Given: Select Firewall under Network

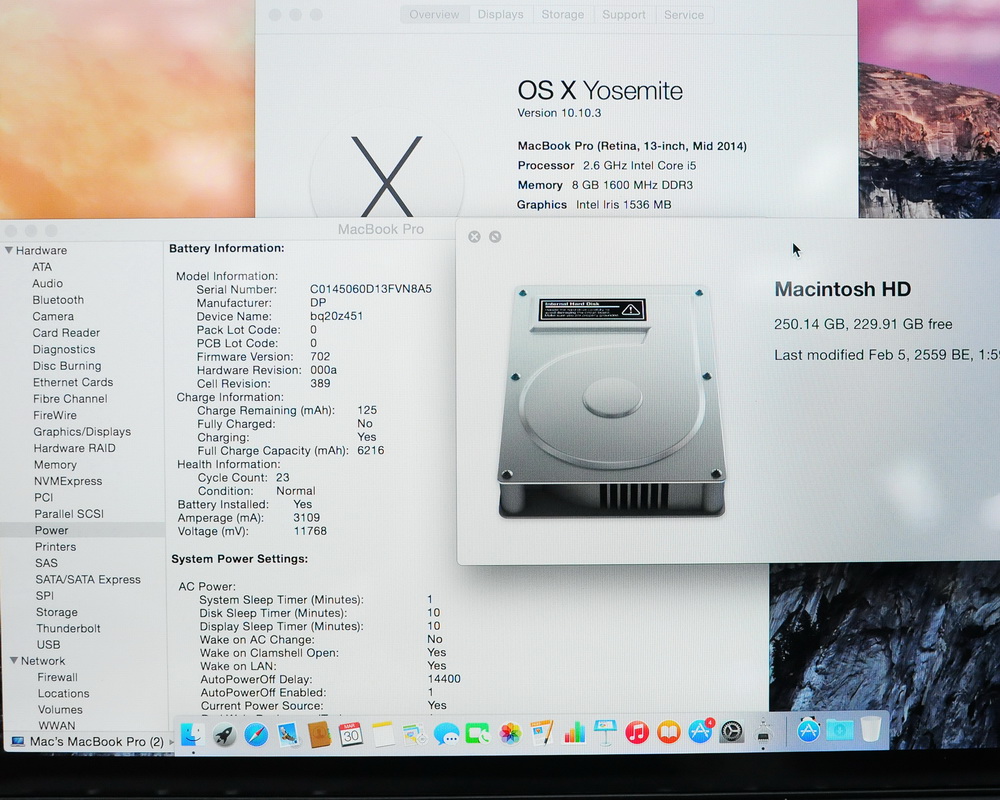Looking at the screenshot, I should [x=57, y=678].
